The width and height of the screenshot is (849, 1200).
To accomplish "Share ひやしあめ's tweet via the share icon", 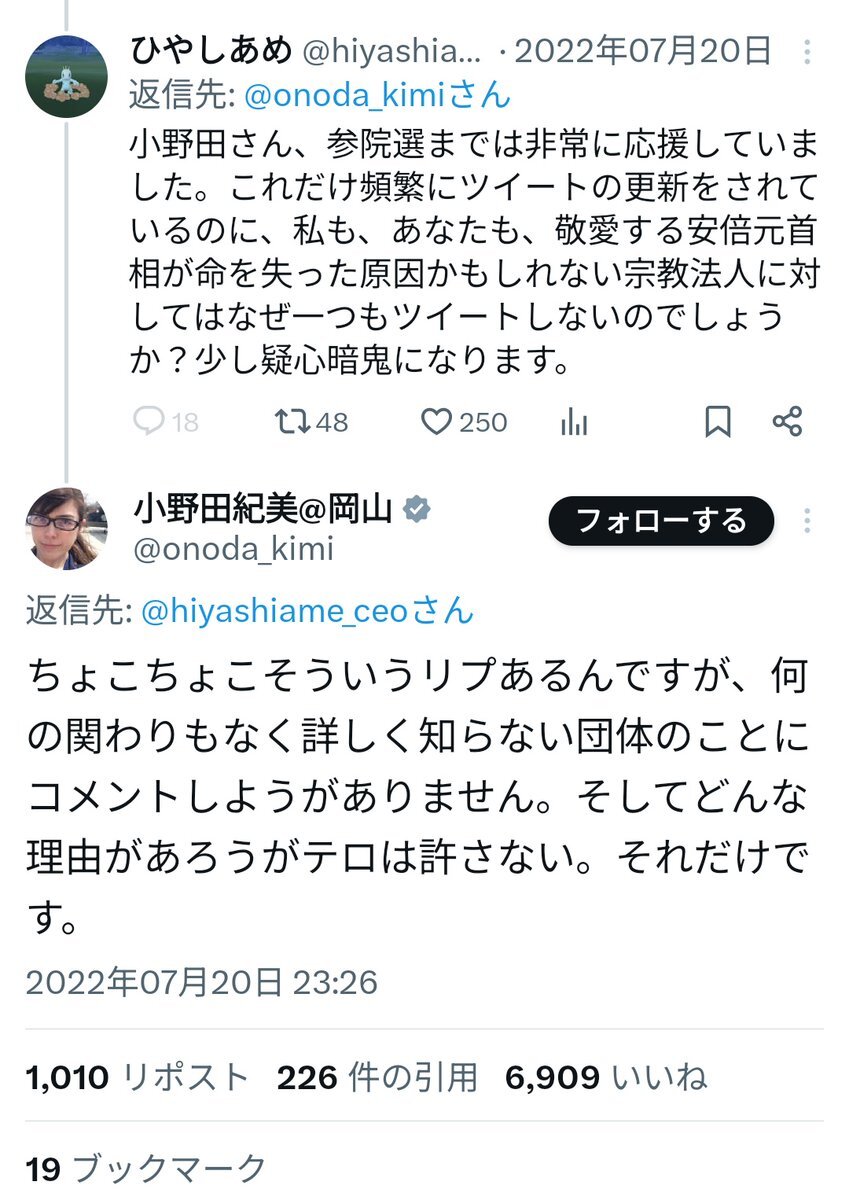I will pyautogui.click(x=788, y=423).
